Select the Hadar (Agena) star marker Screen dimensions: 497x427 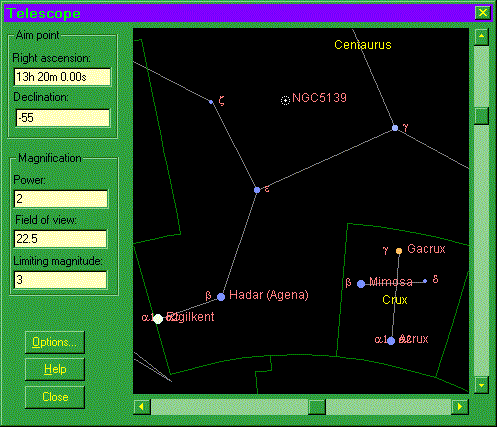(x=221, y=297)
